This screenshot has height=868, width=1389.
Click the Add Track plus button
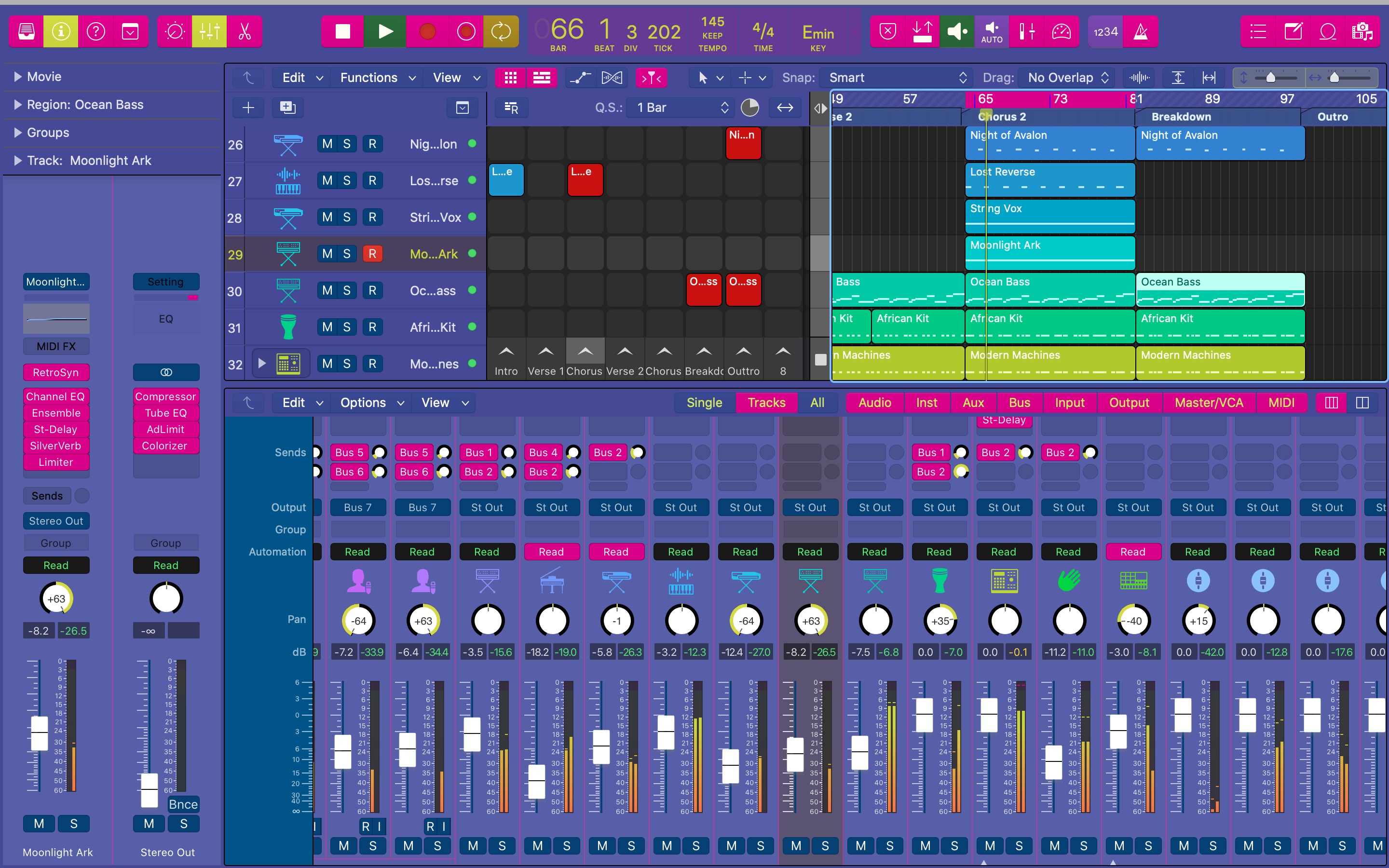click(x=248, y=108)
